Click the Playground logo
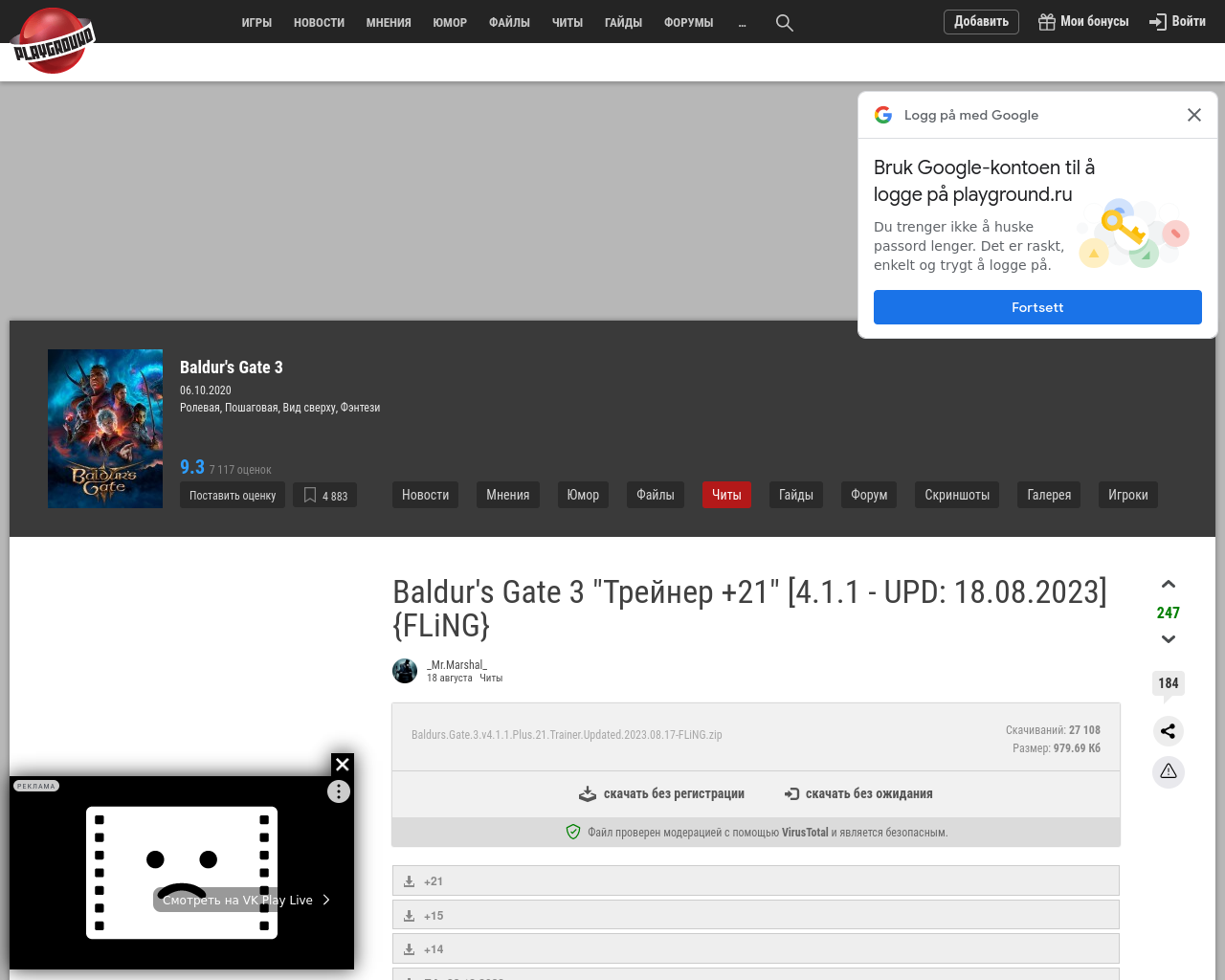Screen dimensions: 1225x980 point(54,40)
